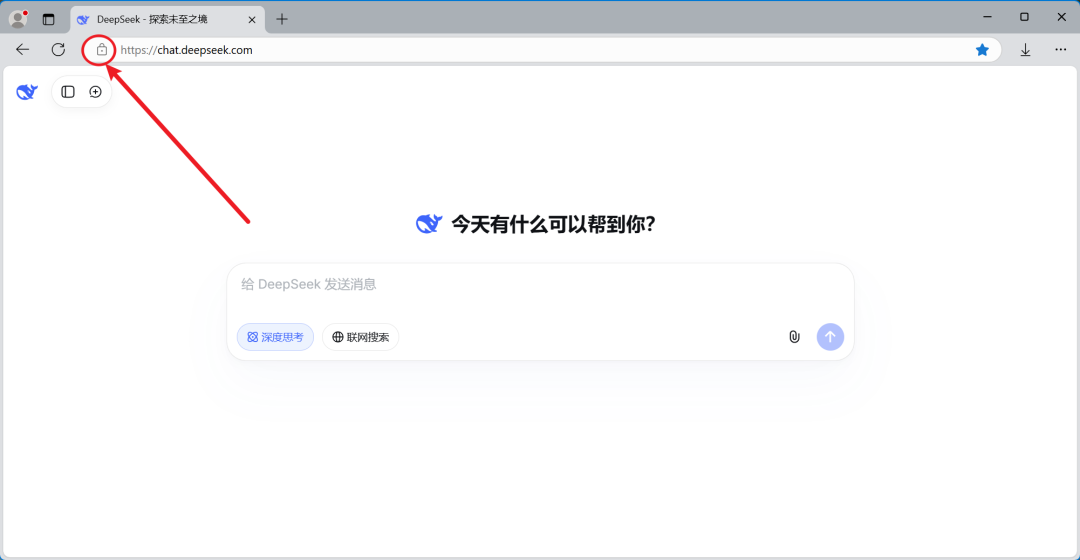Expand the DeepSeek sidebar panel

click(x=68, y=92)
